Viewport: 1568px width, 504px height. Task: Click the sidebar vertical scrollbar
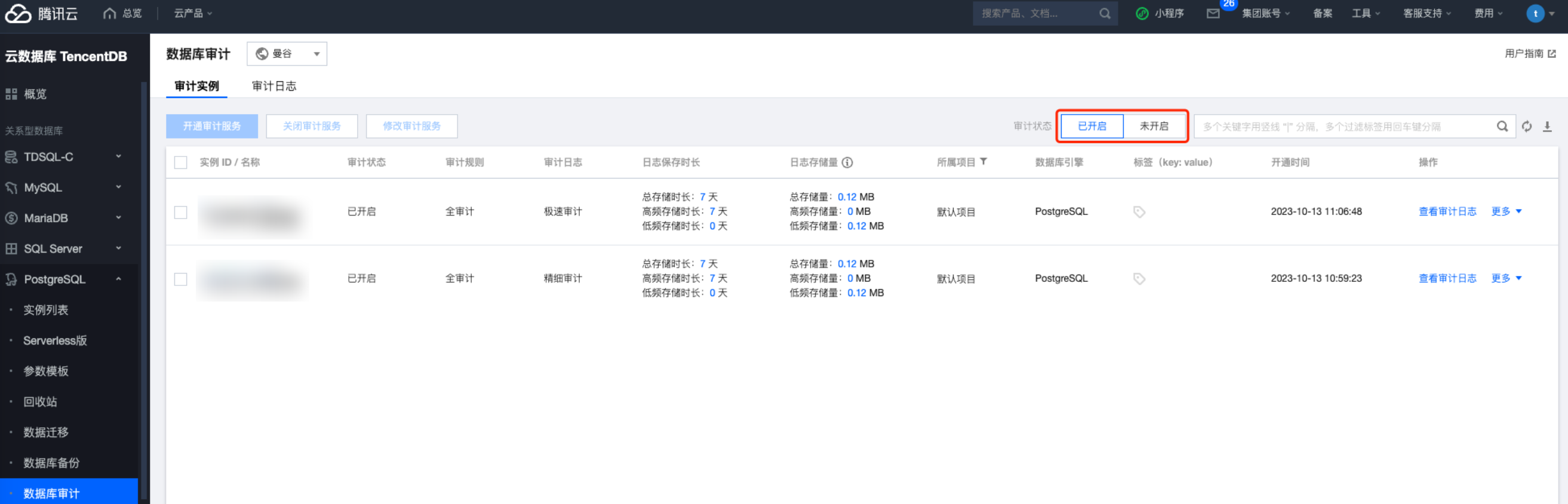[144, 292]
